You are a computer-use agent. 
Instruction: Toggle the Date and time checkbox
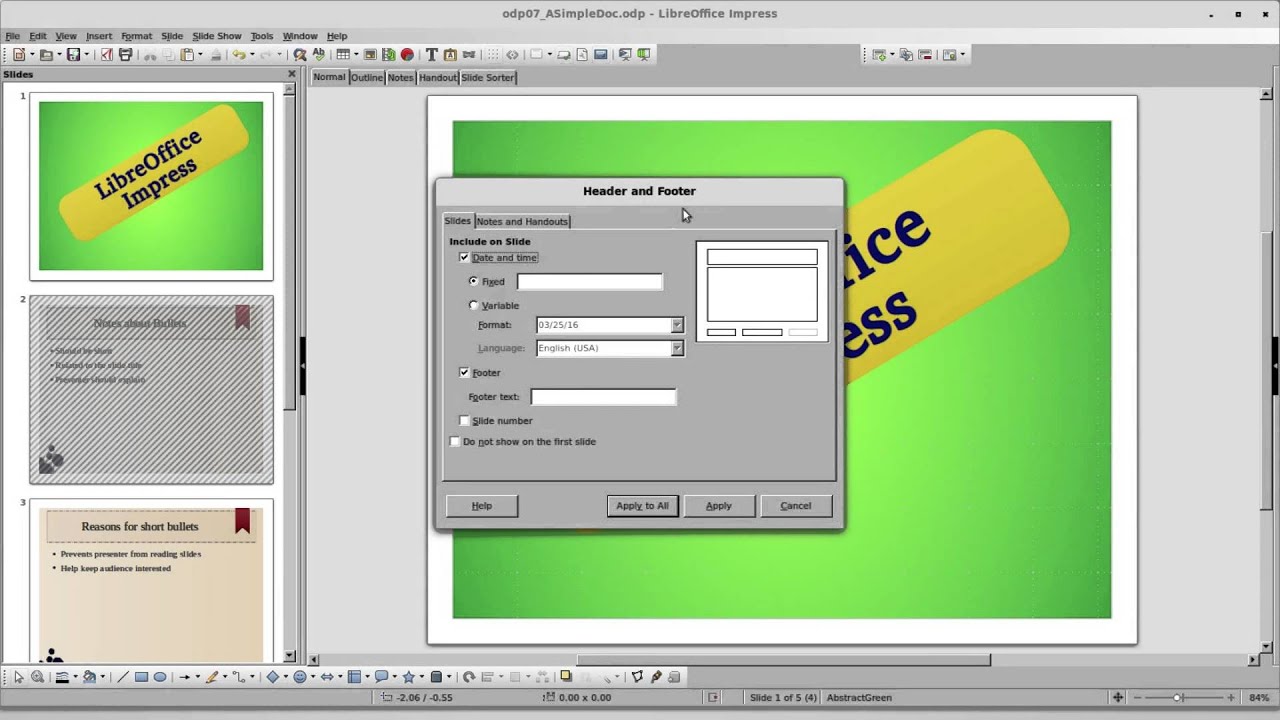(x=464, y=258)
